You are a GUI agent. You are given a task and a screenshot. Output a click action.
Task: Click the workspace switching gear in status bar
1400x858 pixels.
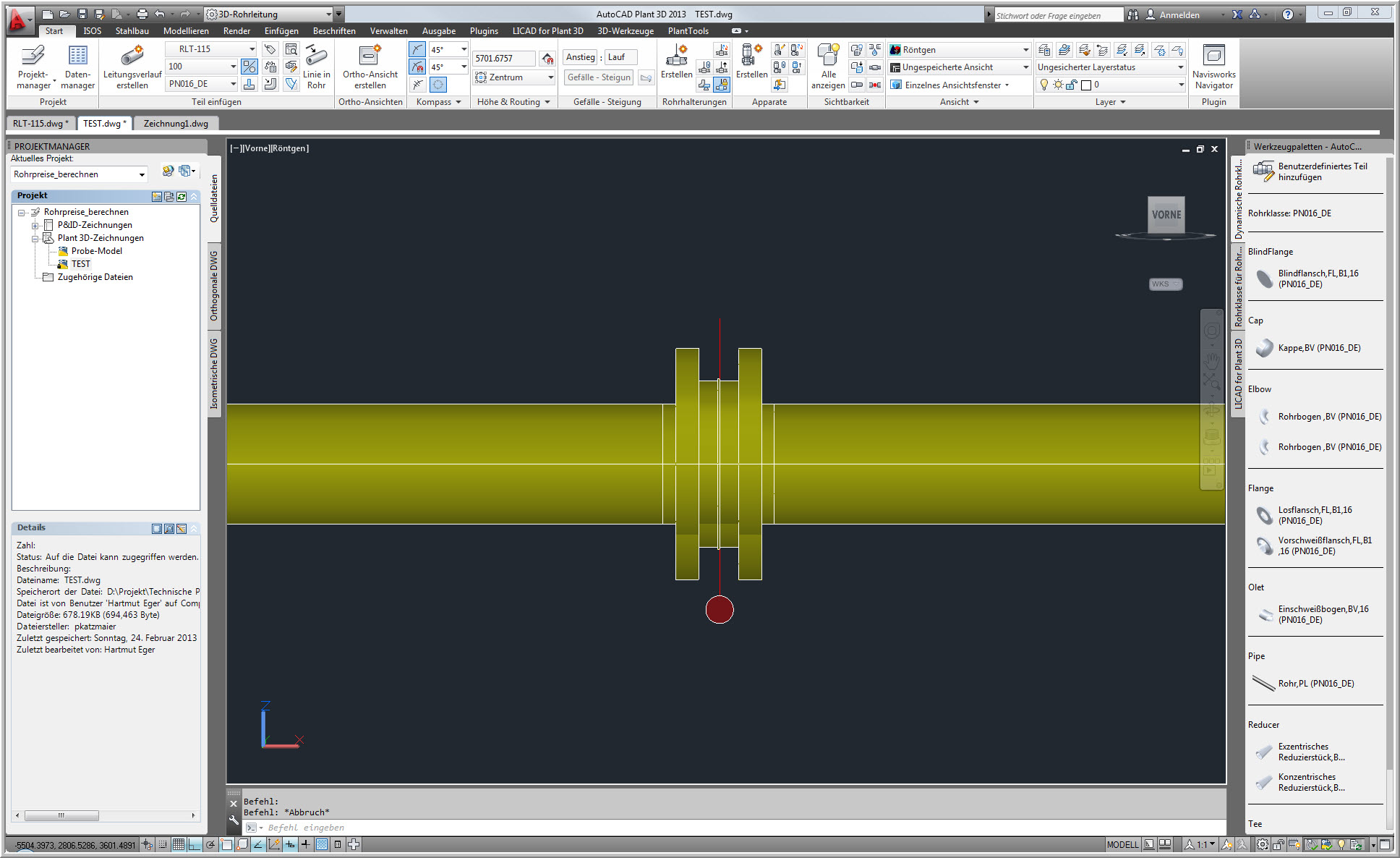coord(1262,844)
